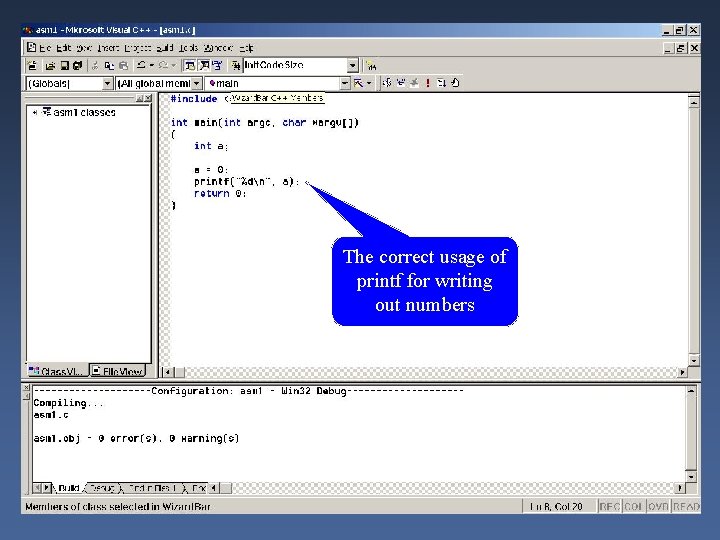
Task: Open the View menu
Action: pos(84,48)
